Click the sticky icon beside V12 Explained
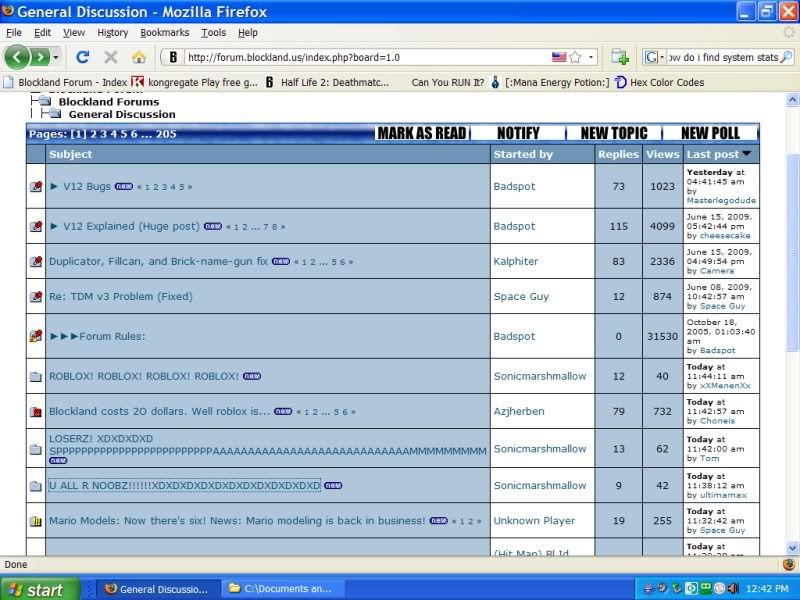This screenshot has height=600, width=800. [x=36, y=226]
